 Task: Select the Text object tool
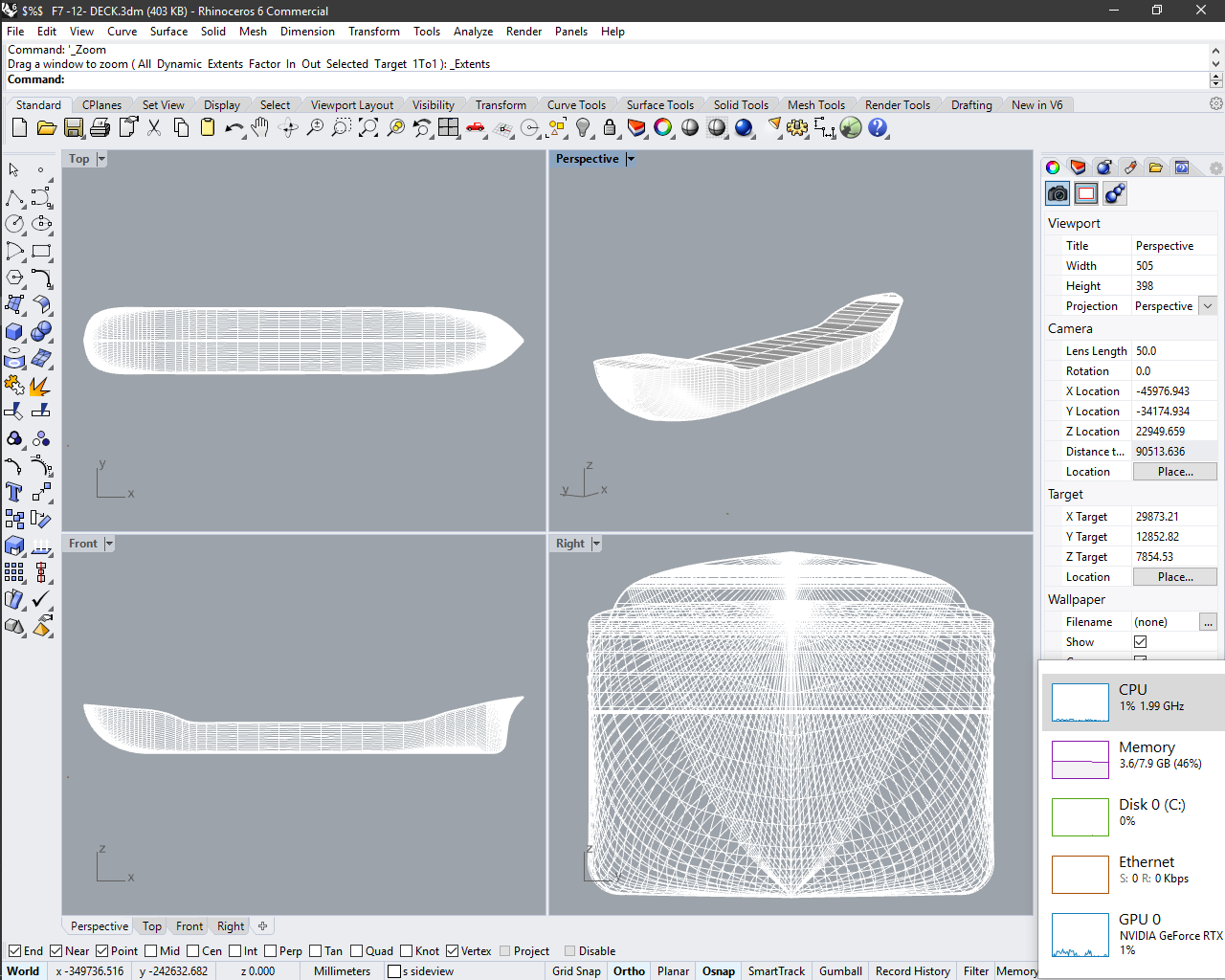coord(14,492)
